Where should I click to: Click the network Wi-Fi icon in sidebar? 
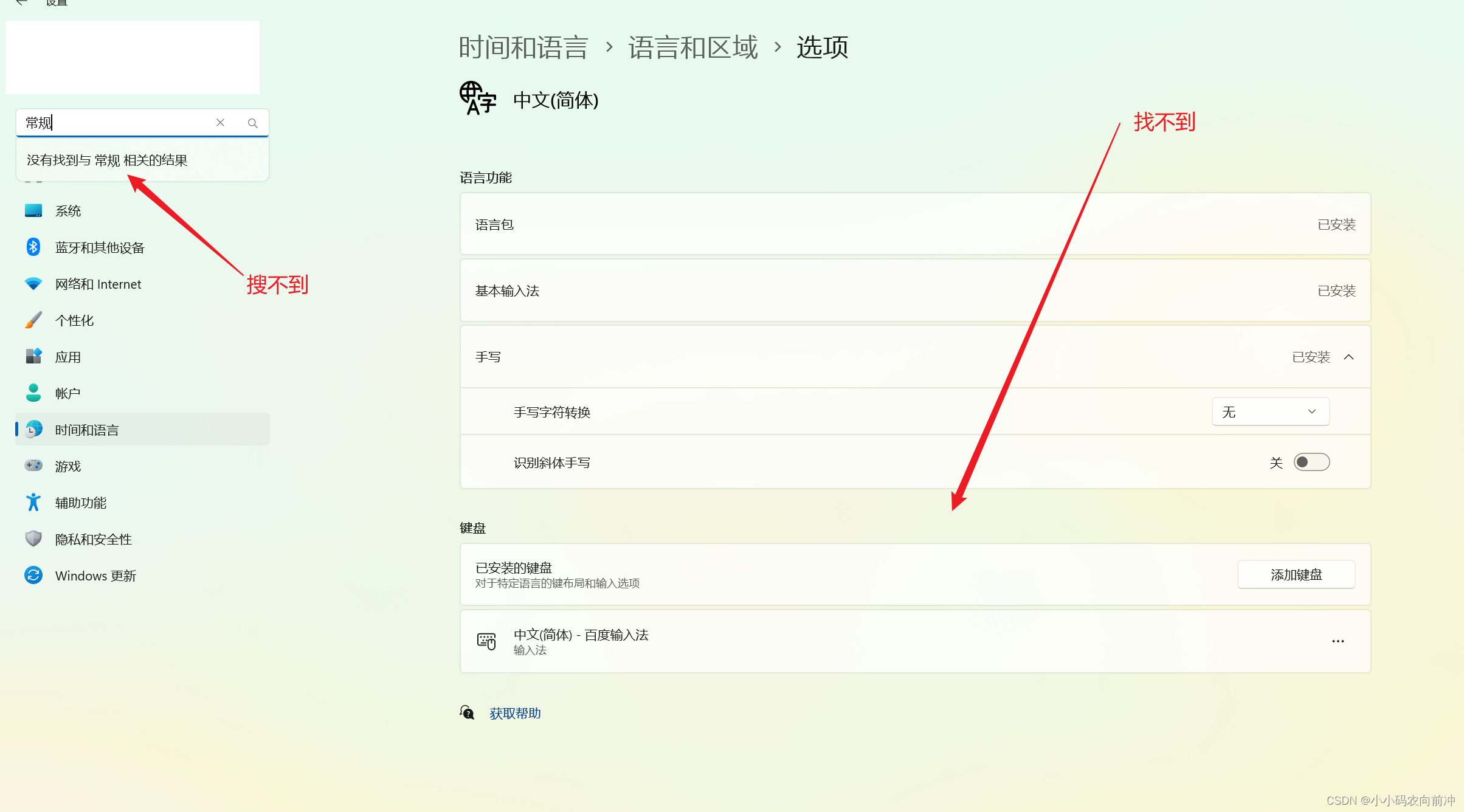(x=33, y=283)
